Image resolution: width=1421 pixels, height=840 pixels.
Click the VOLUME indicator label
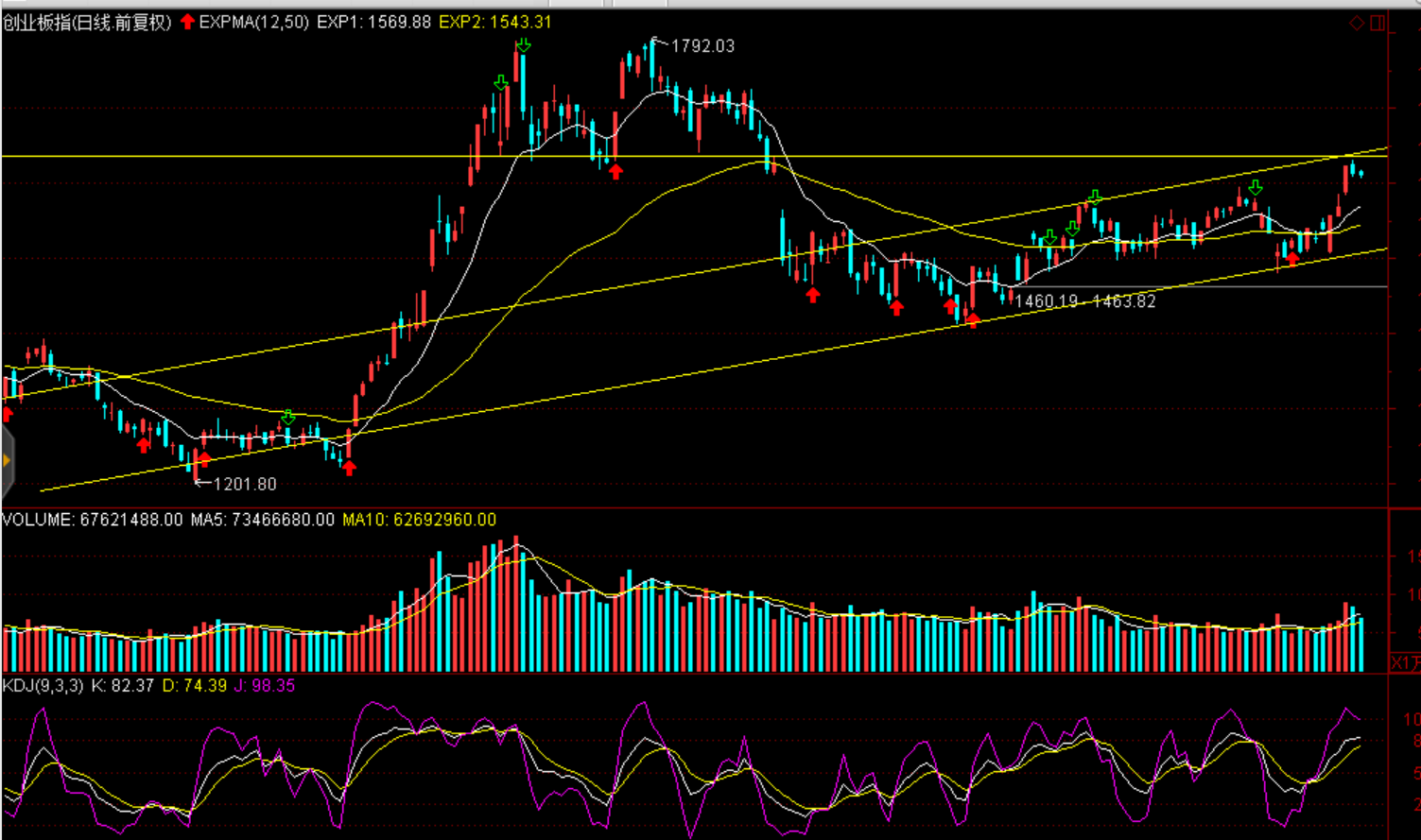37,520
